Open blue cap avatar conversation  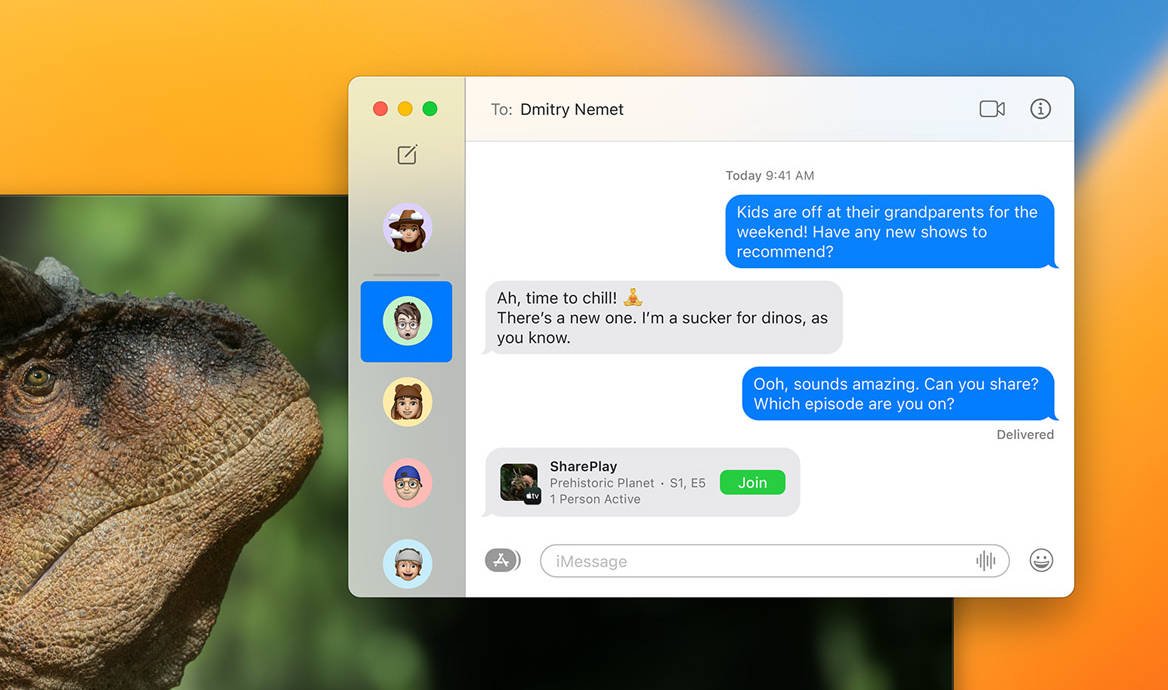(407, 483)
